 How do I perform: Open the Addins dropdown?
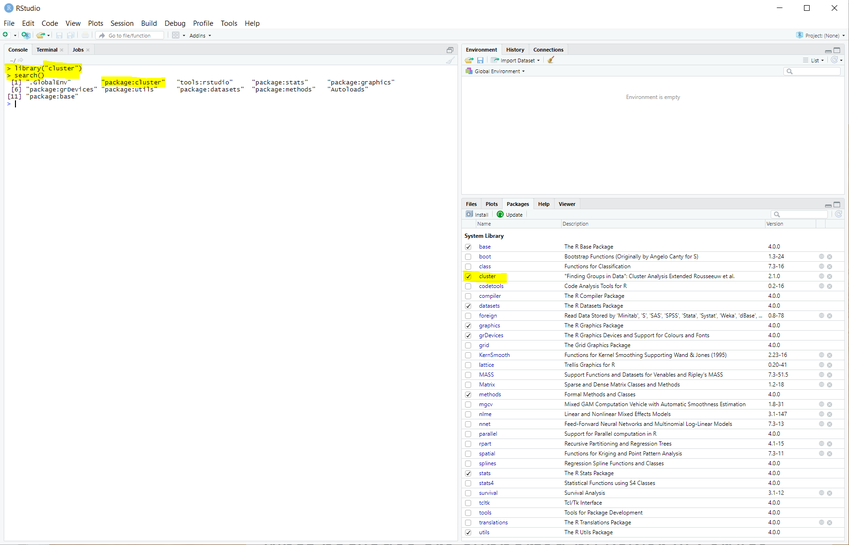200,36
